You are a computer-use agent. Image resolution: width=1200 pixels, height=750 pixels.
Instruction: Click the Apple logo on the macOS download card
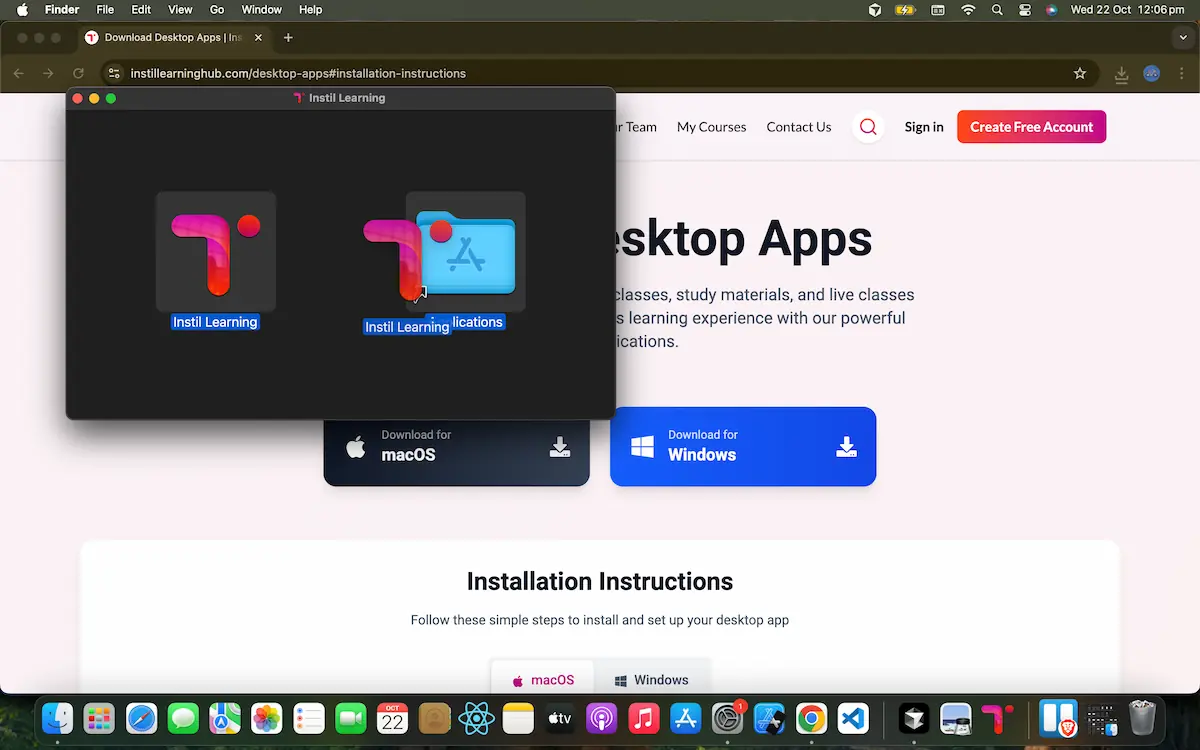(x=355, y=446)
